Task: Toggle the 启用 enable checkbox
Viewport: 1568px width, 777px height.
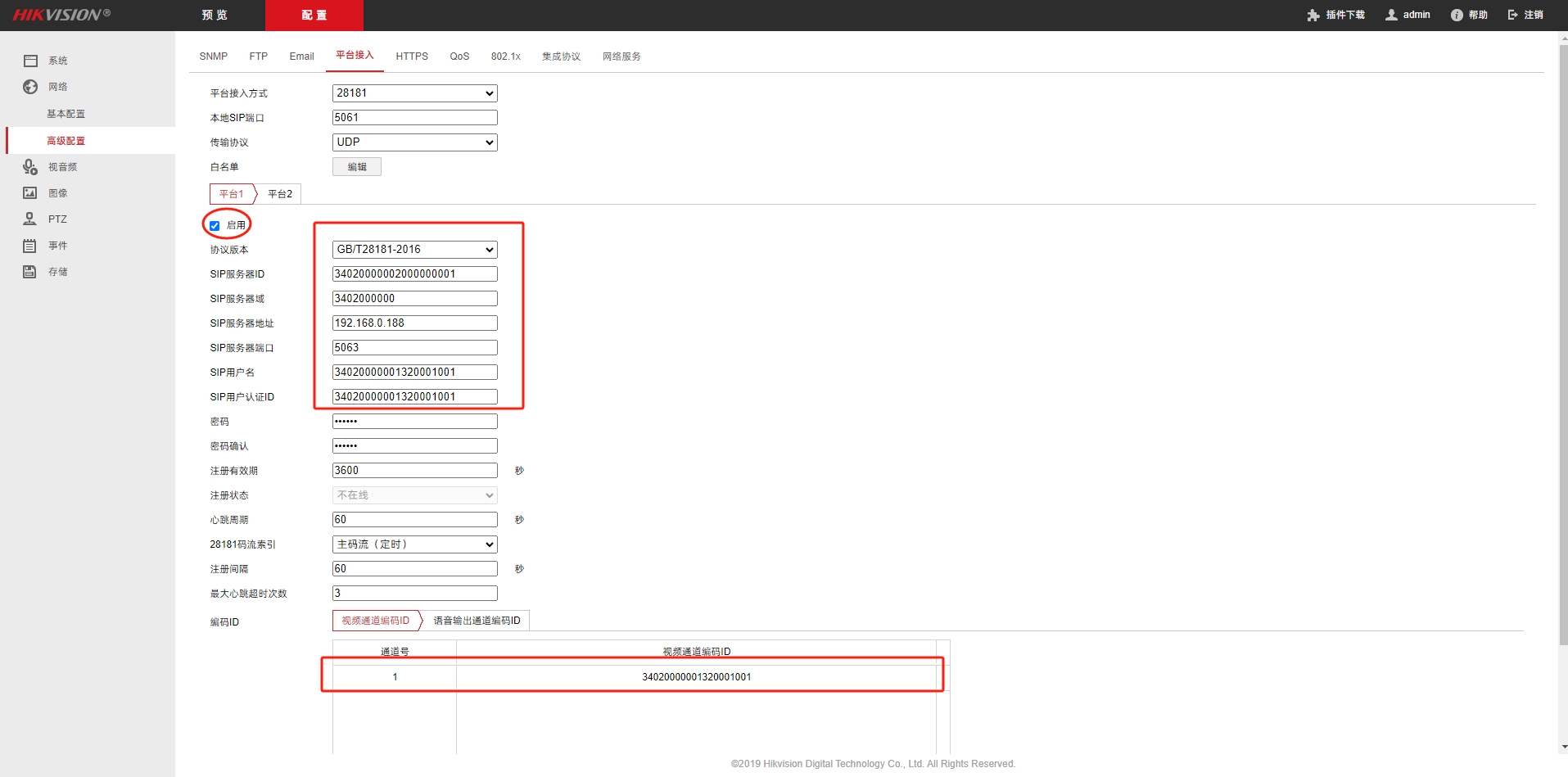Action: [x=215, y=226]
